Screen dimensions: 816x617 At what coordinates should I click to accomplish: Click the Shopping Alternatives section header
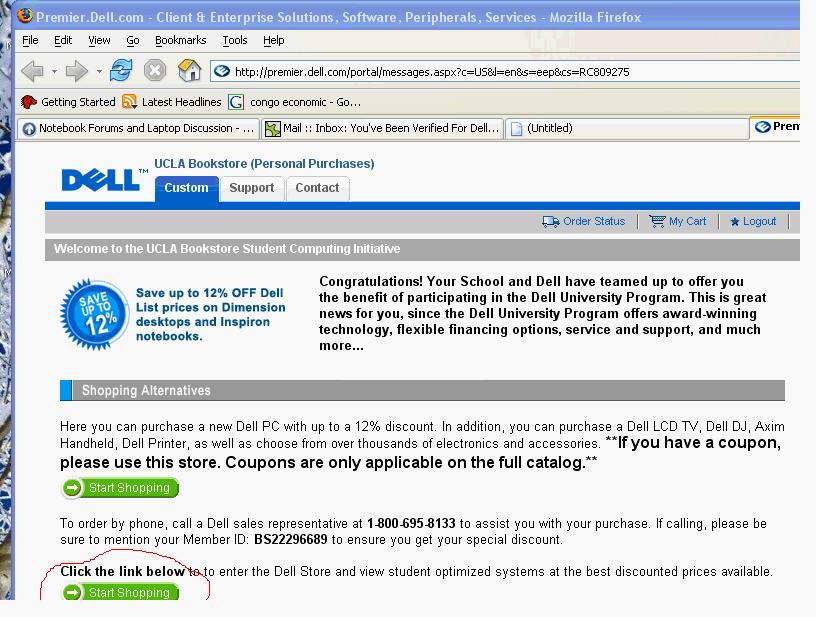pyautogui.click(x=423, y=390)
